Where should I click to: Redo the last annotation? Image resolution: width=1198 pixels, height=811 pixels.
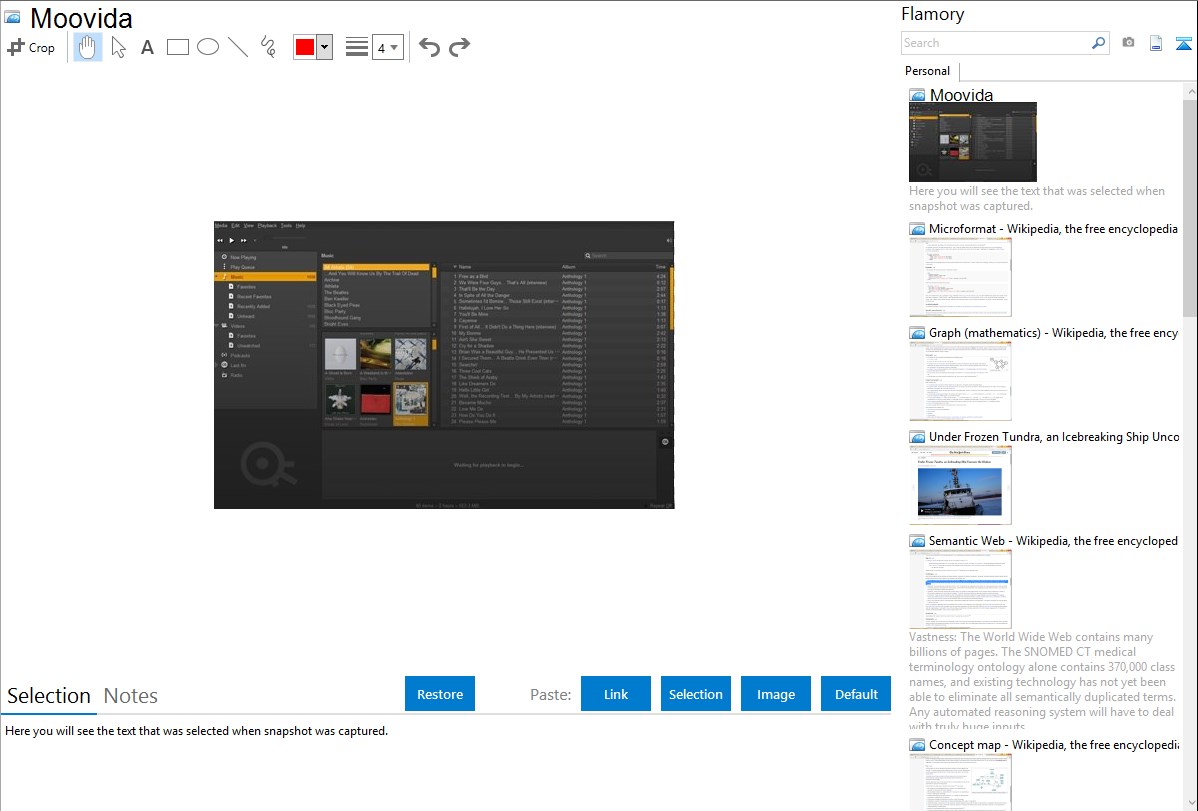coord(459,47)
